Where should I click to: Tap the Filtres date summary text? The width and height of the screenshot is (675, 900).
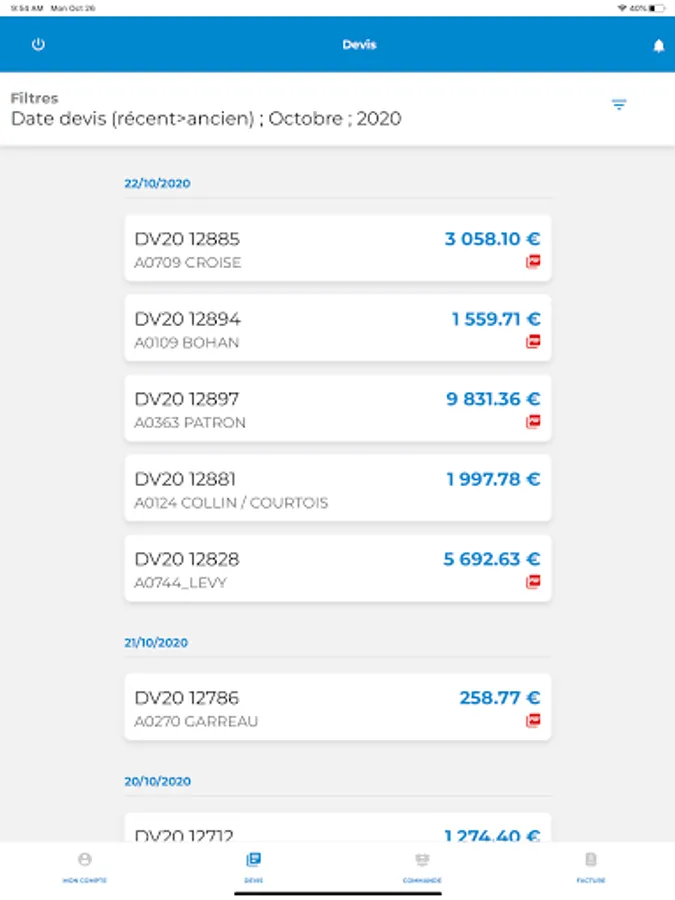(x=206, y=119)
